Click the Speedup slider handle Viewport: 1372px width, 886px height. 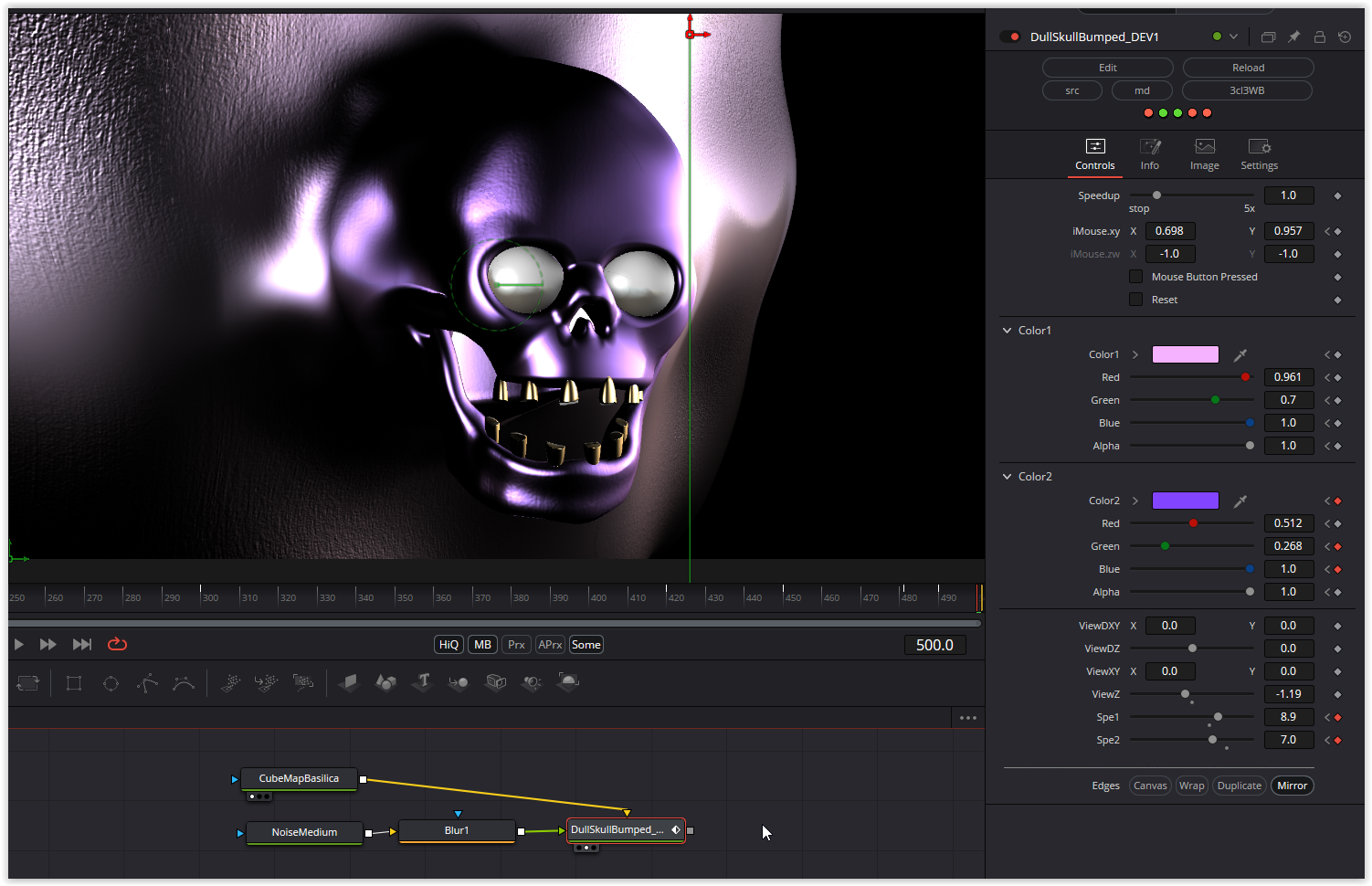1156,195
